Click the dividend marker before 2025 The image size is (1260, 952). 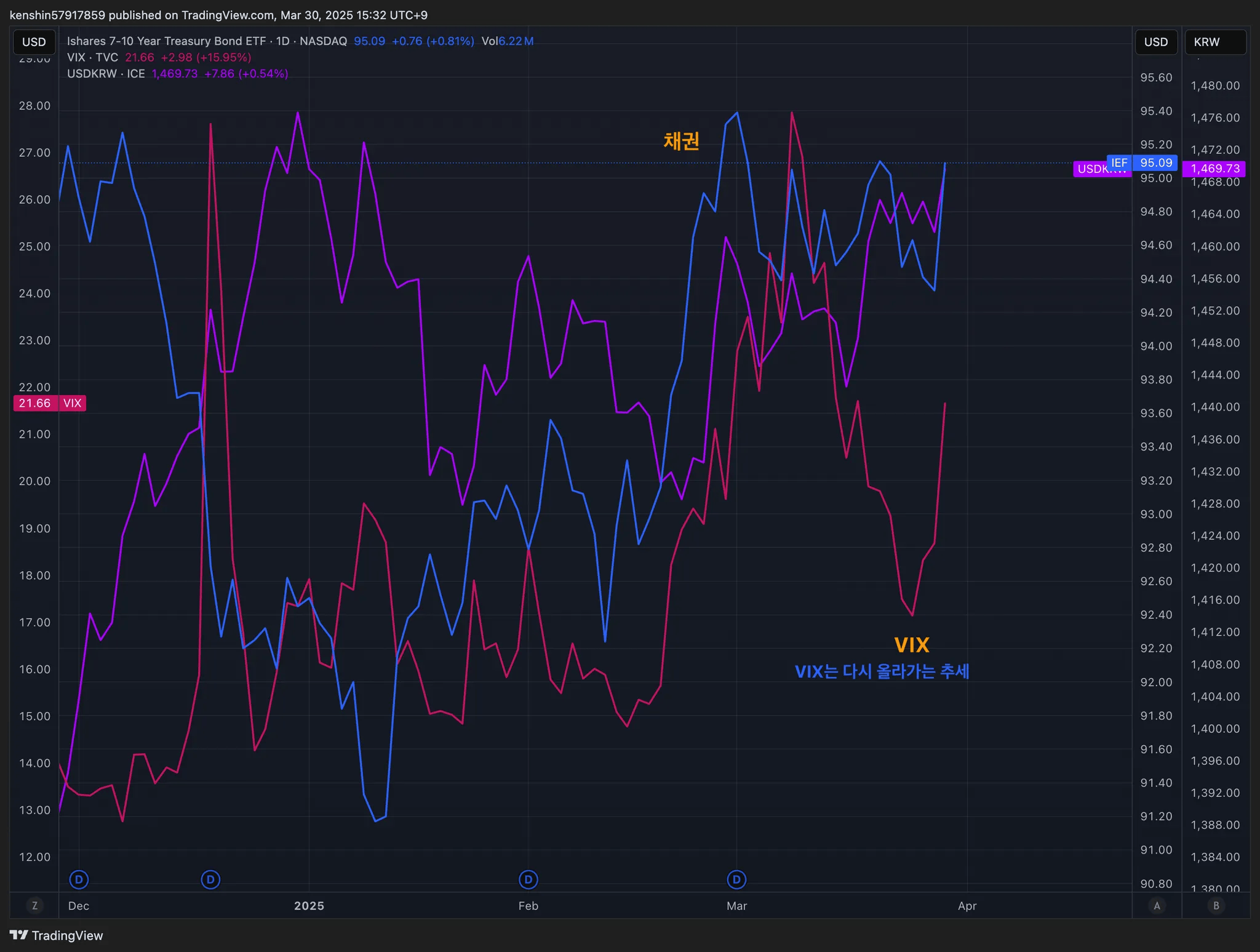coord(210,879)
